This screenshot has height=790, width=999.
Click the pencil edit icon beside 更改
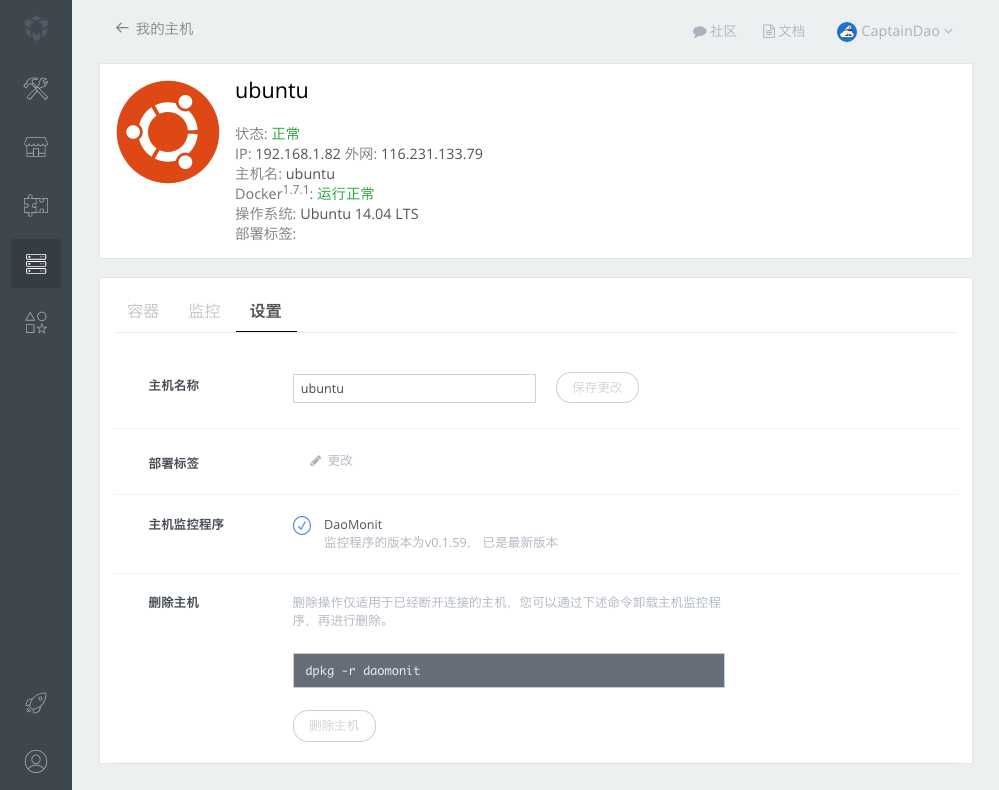[x=315, y=461]
